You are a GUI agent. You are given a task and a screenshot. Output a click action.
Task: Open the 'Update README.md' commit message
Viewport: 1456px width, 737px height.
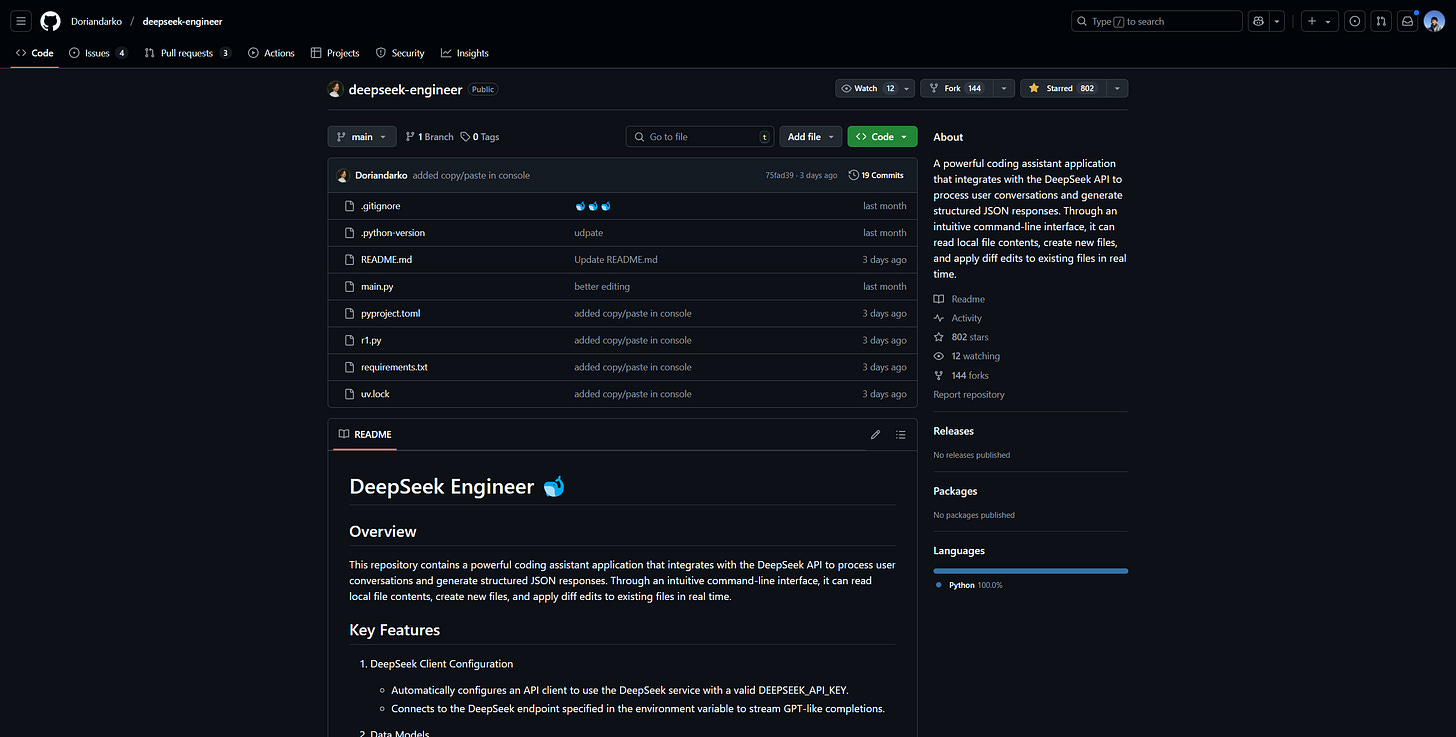616,259
